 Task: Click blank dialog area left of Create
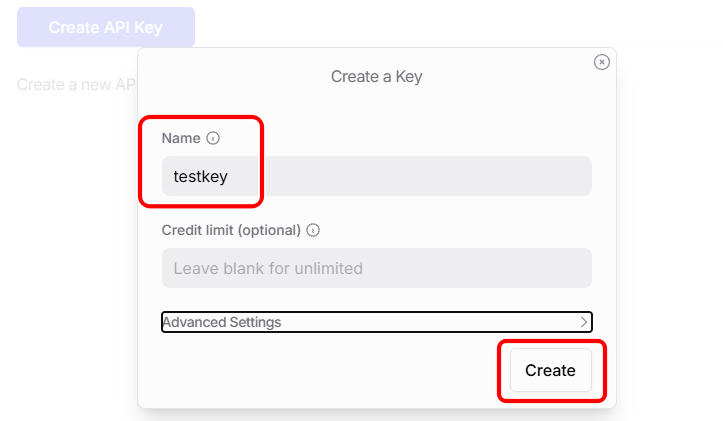320,370
